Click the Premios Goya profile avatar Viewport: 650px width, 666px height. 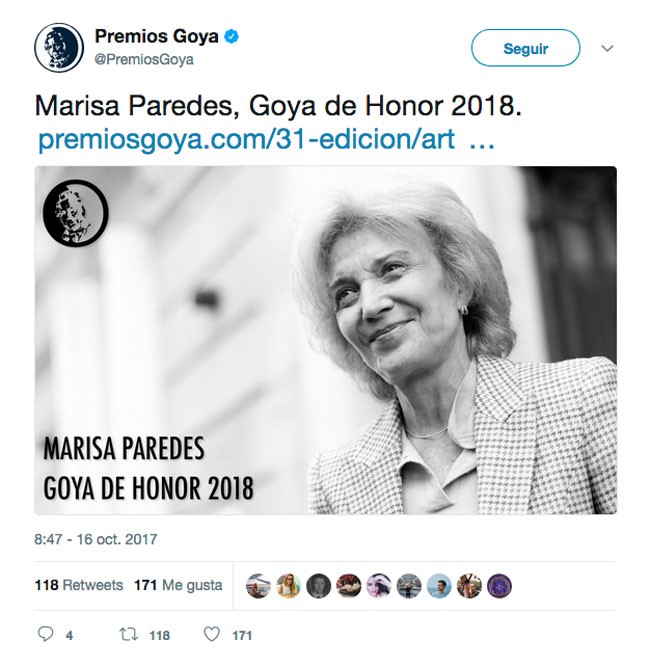click(x=59, y=47)
